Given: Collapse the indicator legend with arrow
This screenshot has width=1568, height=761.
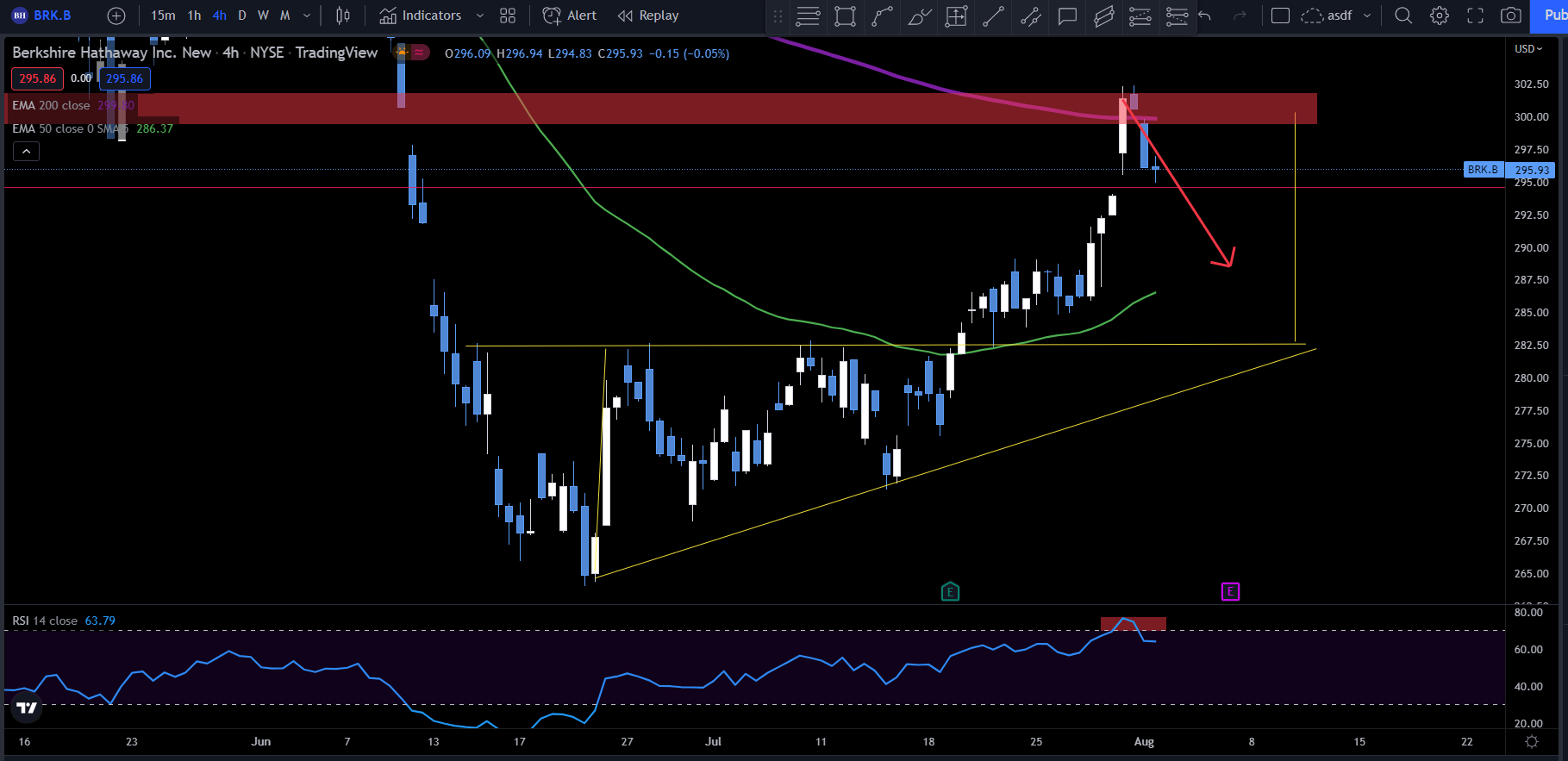Looking at the screenshot, I should 27,152.
